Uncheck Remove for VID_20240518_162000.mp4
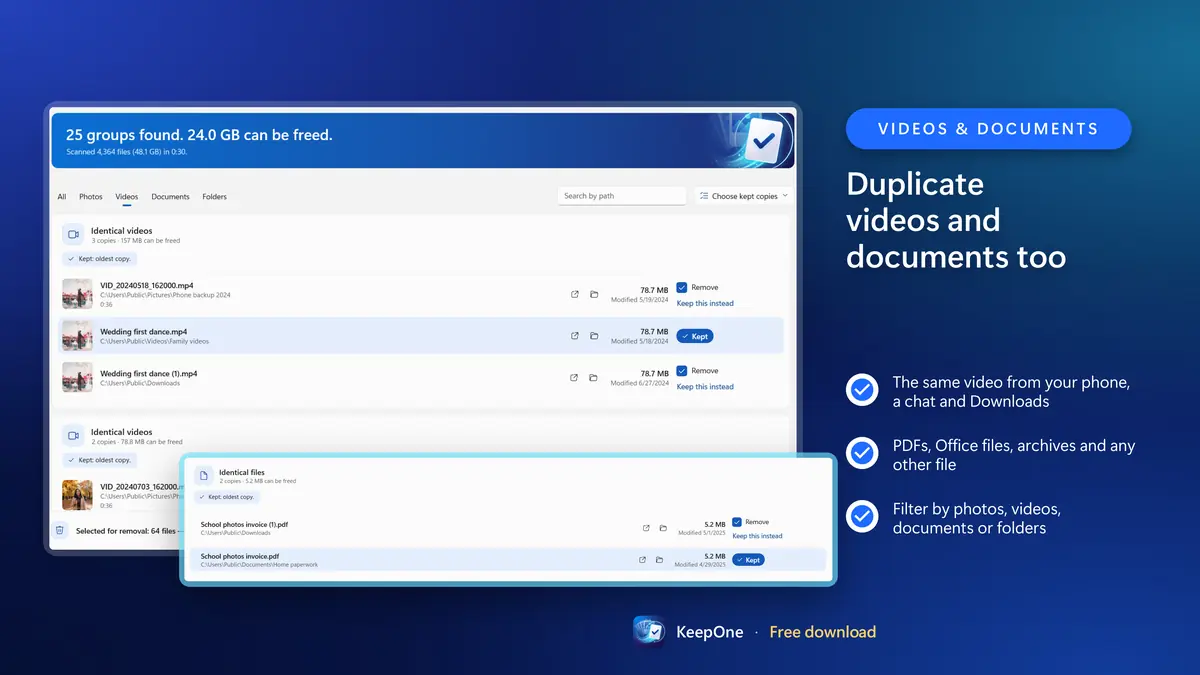This screenshot has height=675, width=1200. click(682, 287)
